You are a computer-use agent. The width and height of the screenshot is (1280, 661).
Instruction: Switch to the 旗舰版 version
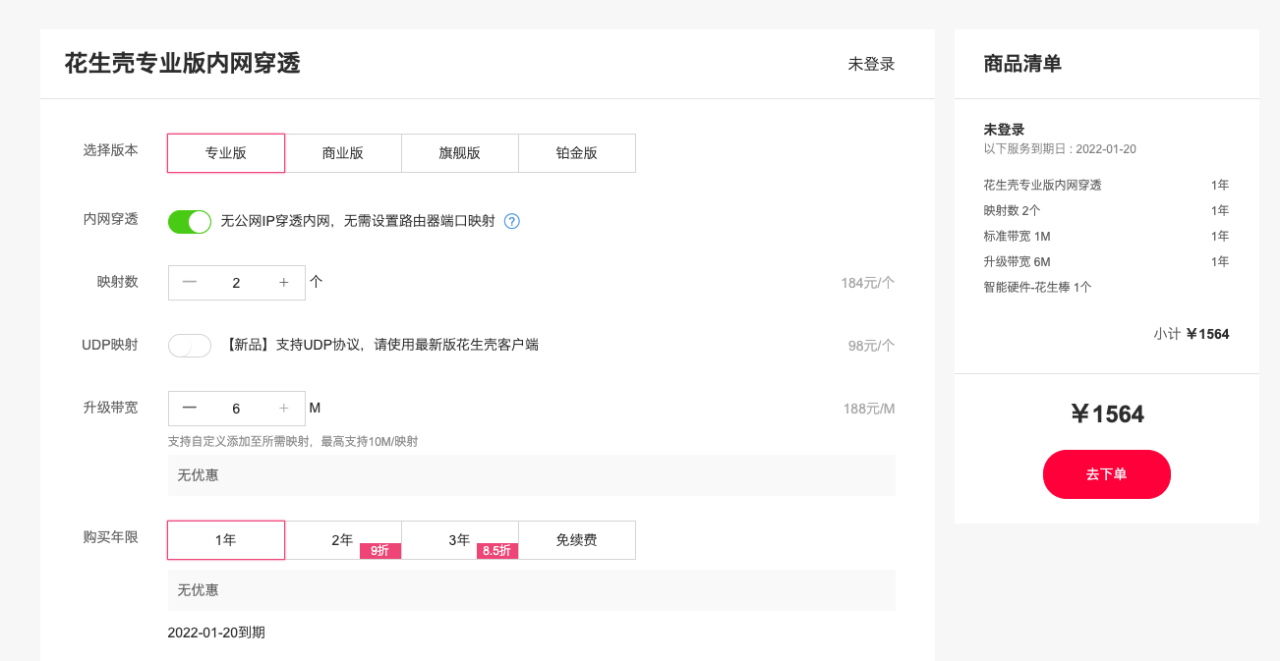(x=460, y=152)
